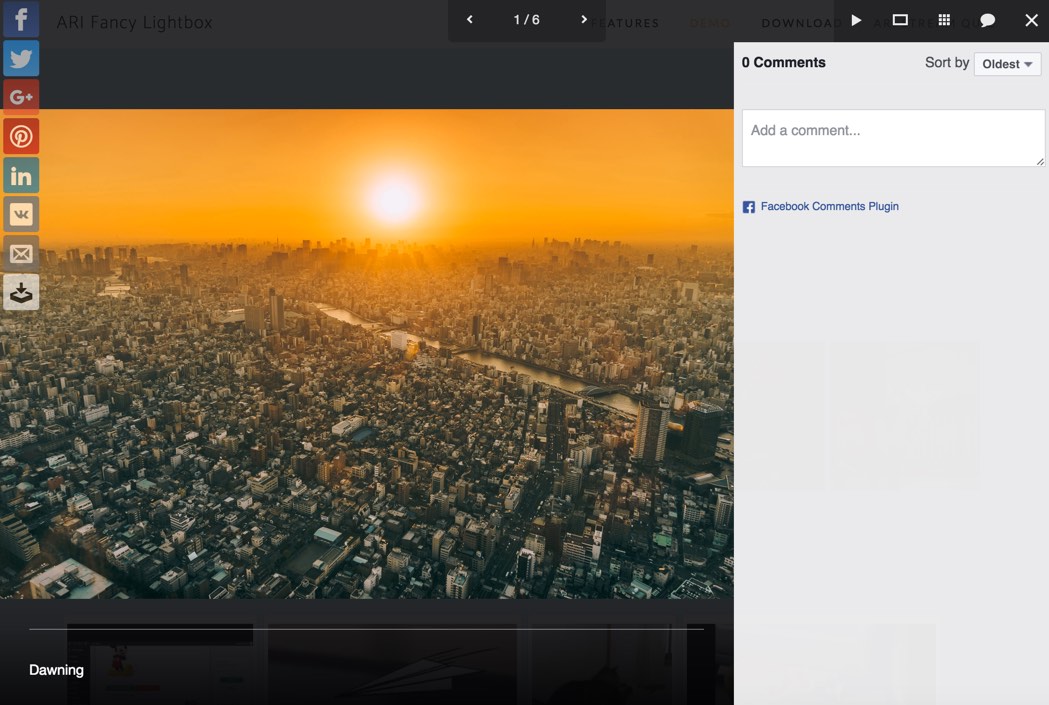Open the Facebook Comments Plugin link
Screen dimensions: 1049x705
coord(829,207)
